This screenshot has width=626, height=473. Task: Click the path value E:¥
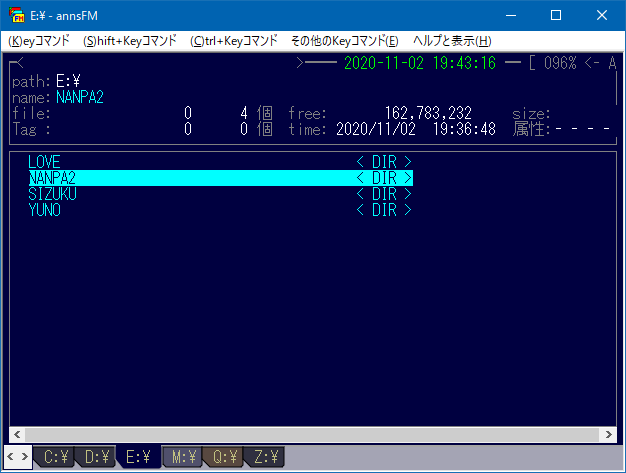pyautogui.click(x=68, y=81)
